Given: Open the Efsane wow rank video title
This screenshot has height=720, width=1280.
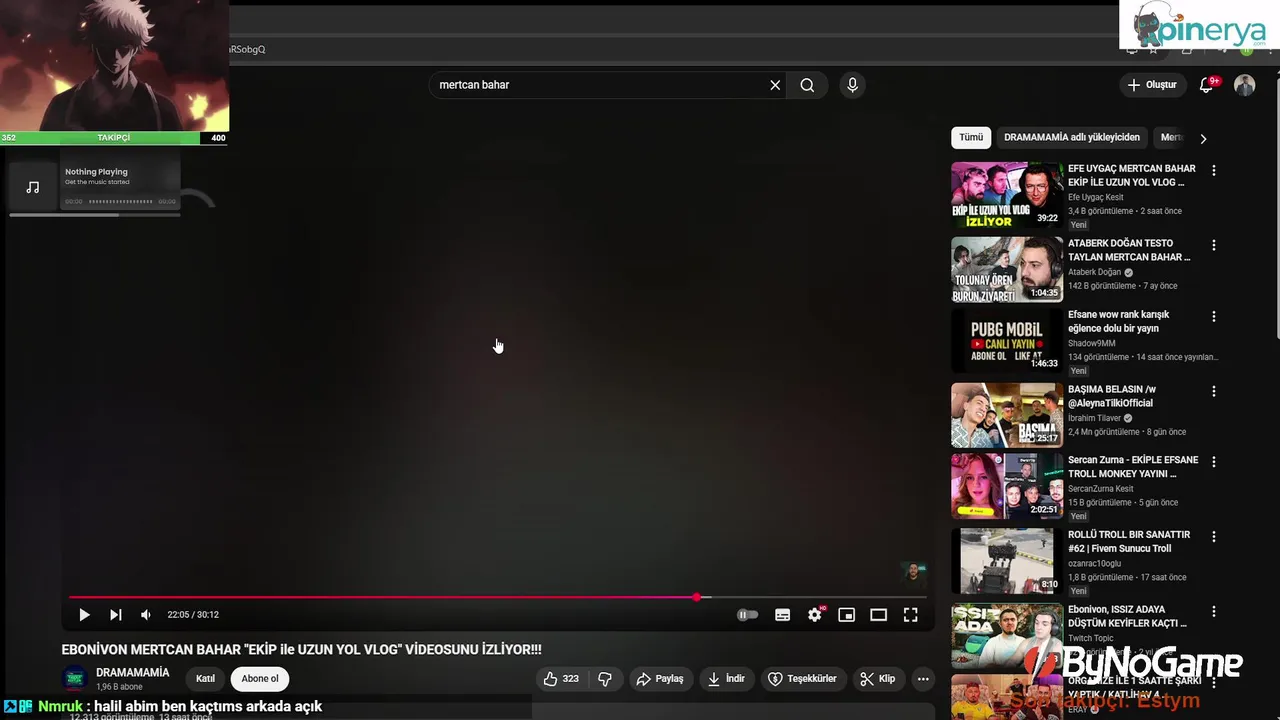Looking at the screenshot, I should click(1118, 321).
